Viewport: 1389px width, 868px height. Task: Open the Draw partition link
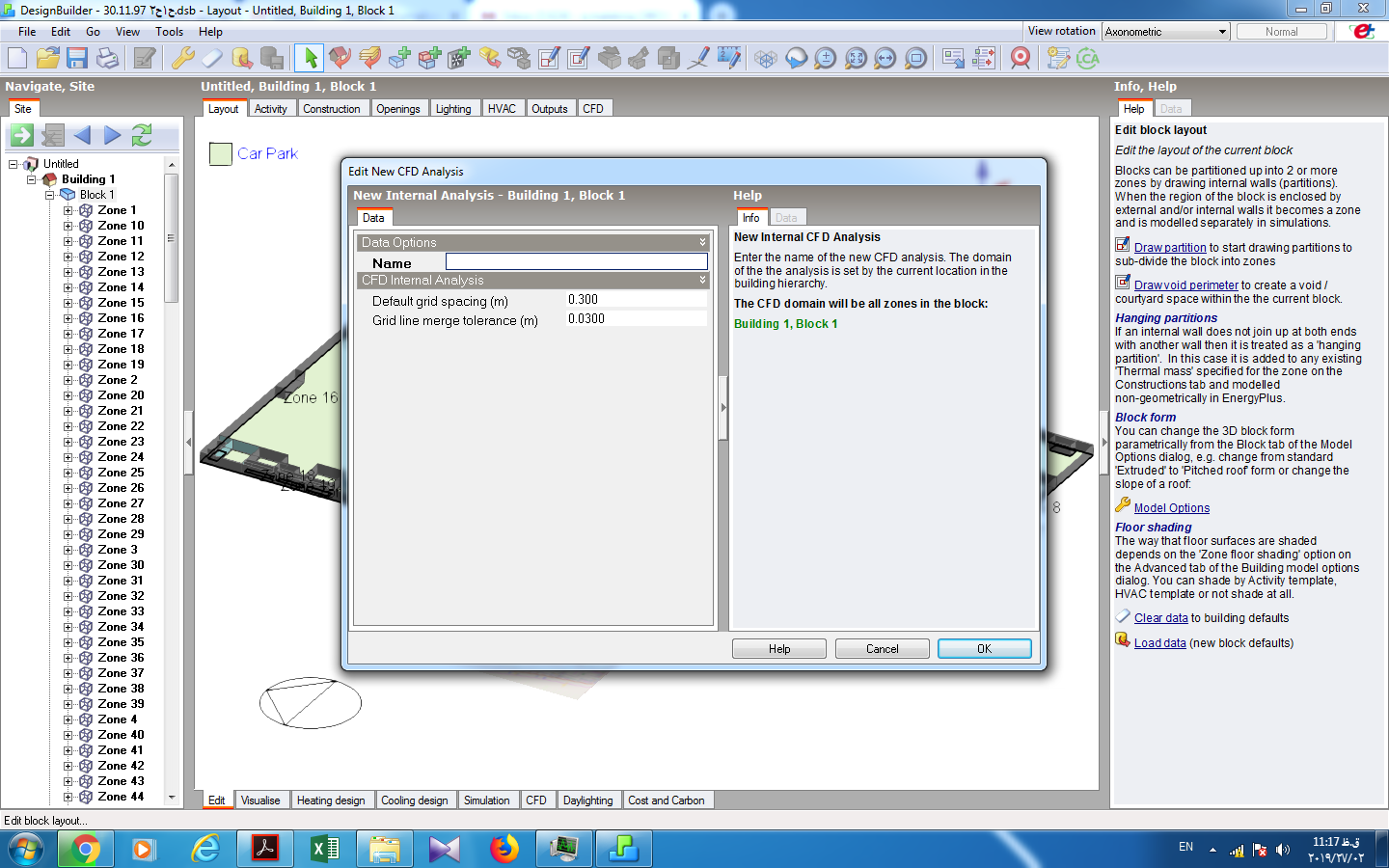click(1170, 248)
